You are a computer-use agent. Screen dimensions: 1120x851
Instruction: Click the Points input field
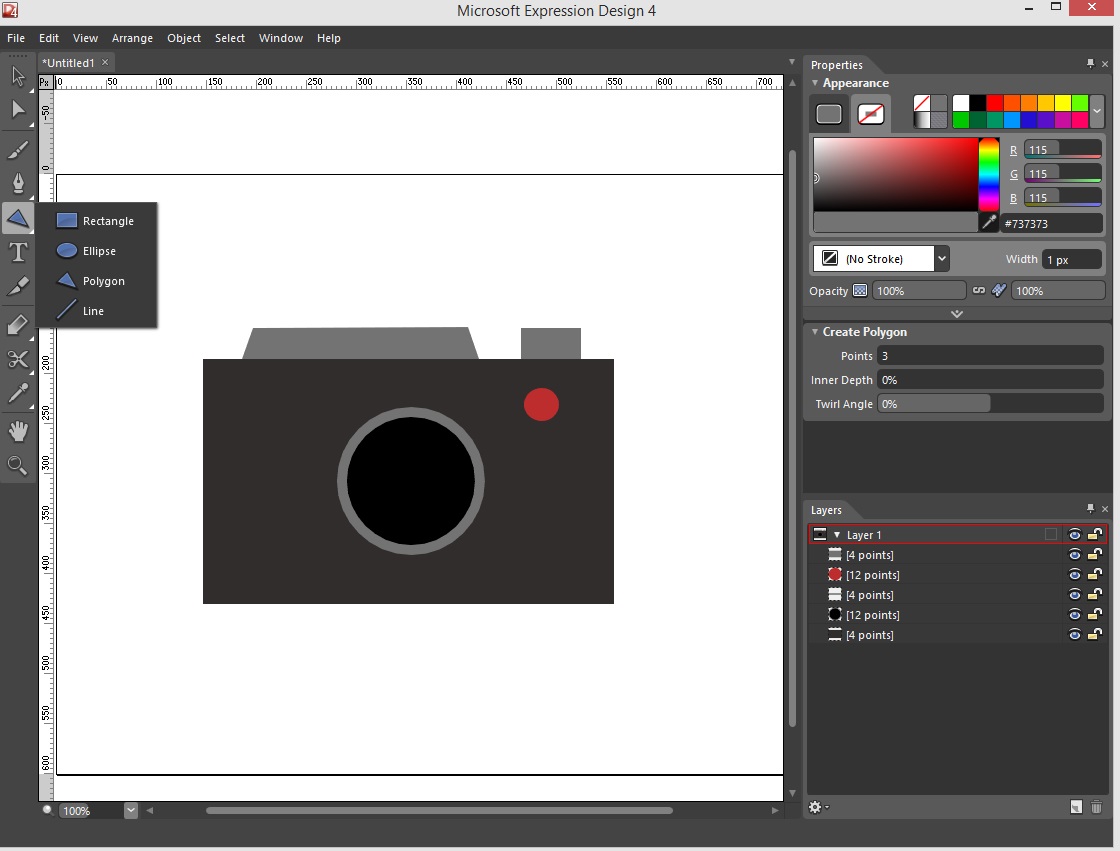click(989, 356)
